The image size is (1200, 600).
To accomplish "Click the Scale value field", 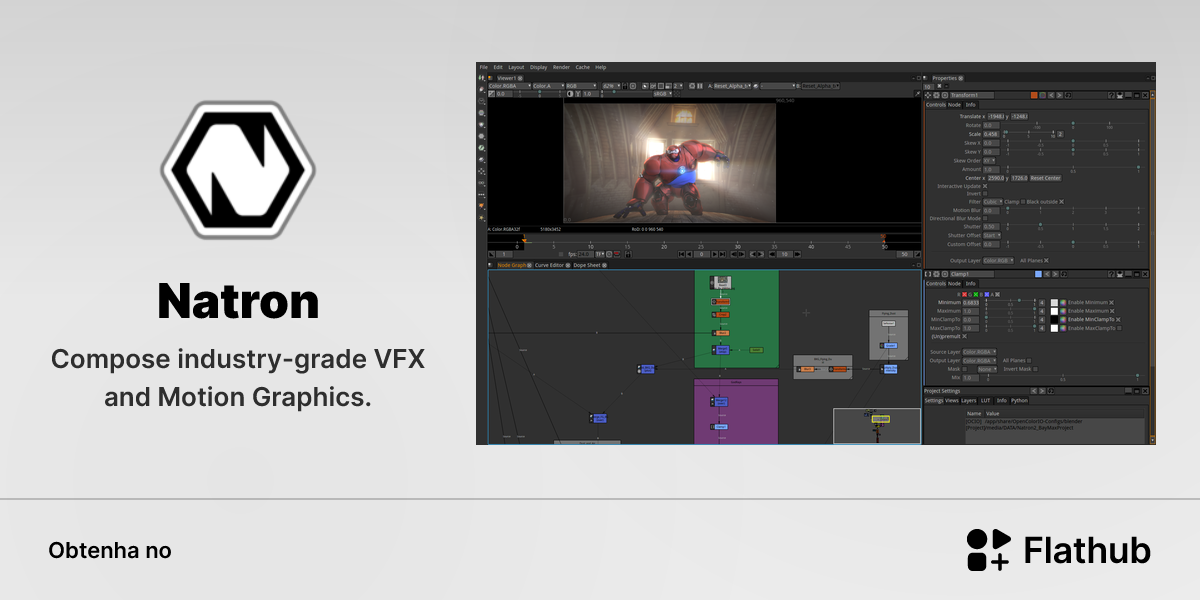I will coord(991,134).
